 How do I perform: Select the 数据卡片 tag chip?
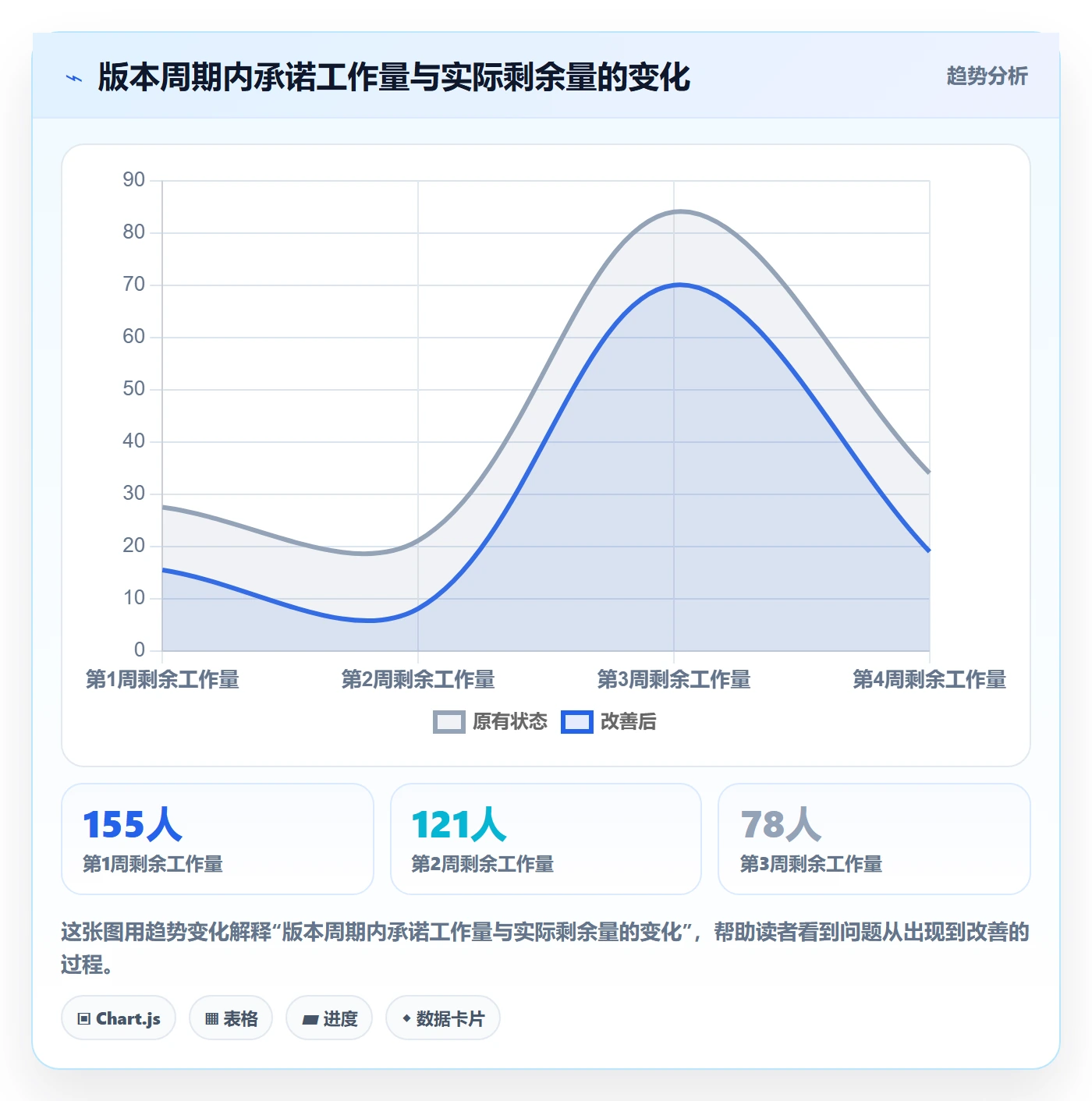point(443,1018)
